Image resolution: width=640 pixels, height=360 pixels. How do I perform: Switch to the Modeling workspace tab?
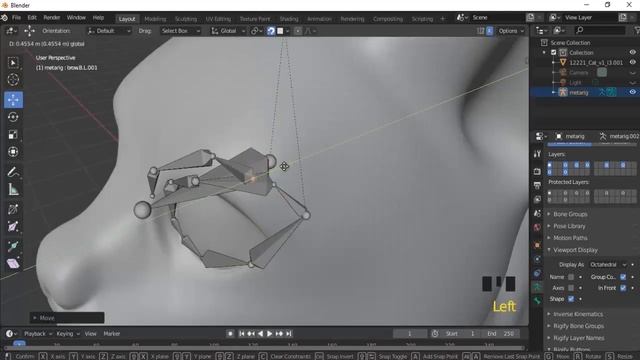click(155, 19)
